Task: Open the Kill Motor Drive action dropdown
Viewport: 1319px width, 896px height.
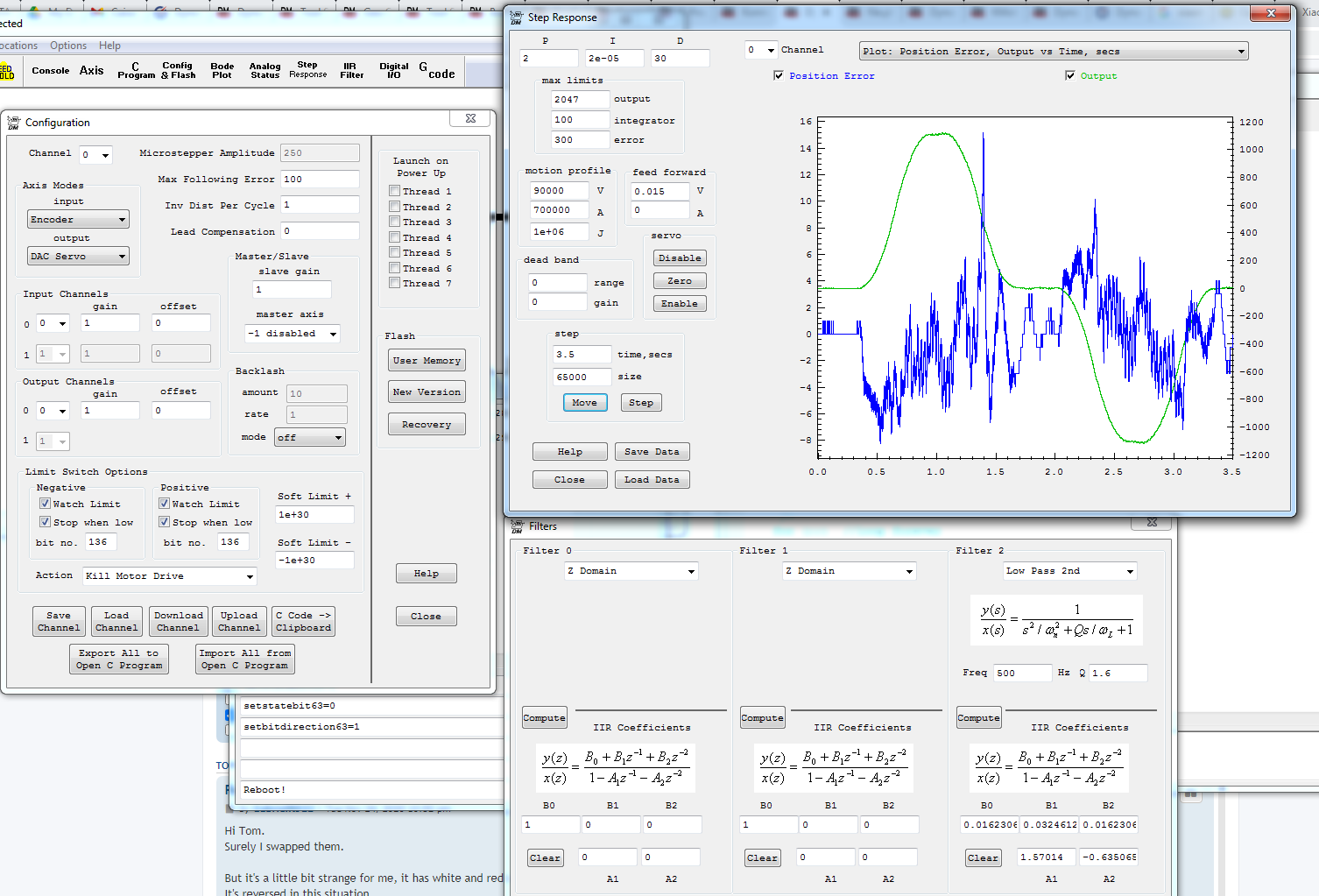Action: pos(170,576)
